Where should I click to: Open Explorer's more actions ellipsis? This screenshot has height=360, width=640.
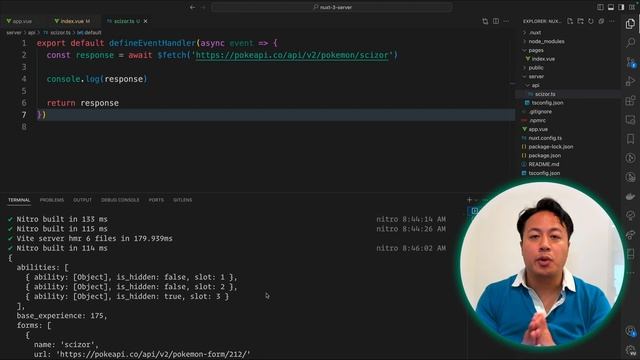611,21
